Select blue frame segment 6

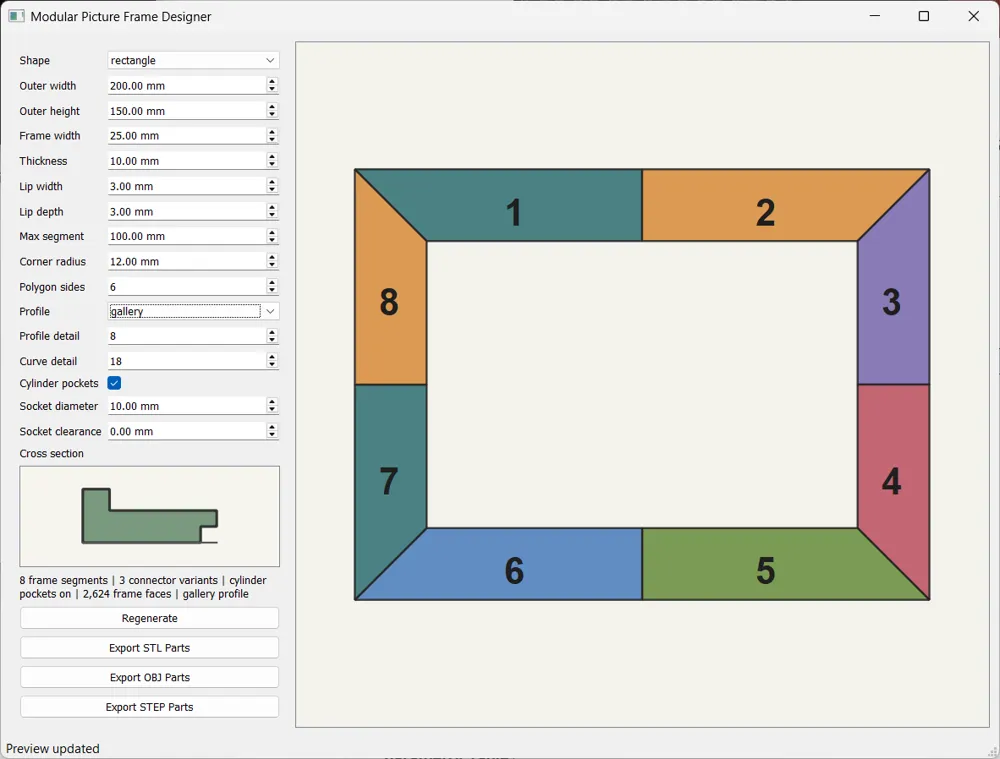[514, 564]
